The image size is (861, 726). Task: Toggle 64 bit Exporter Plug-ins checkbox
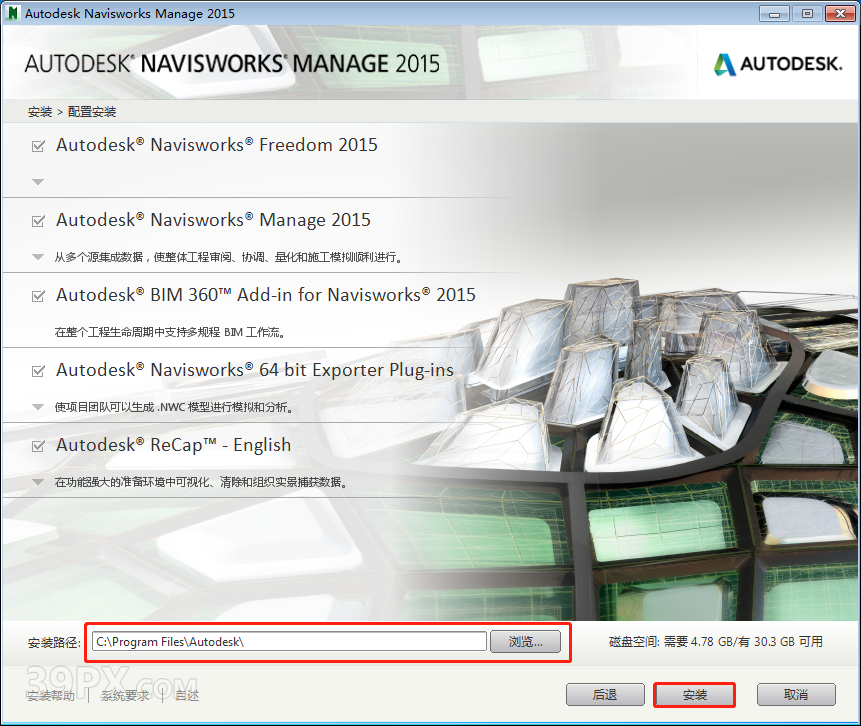[x=38, y=371]
